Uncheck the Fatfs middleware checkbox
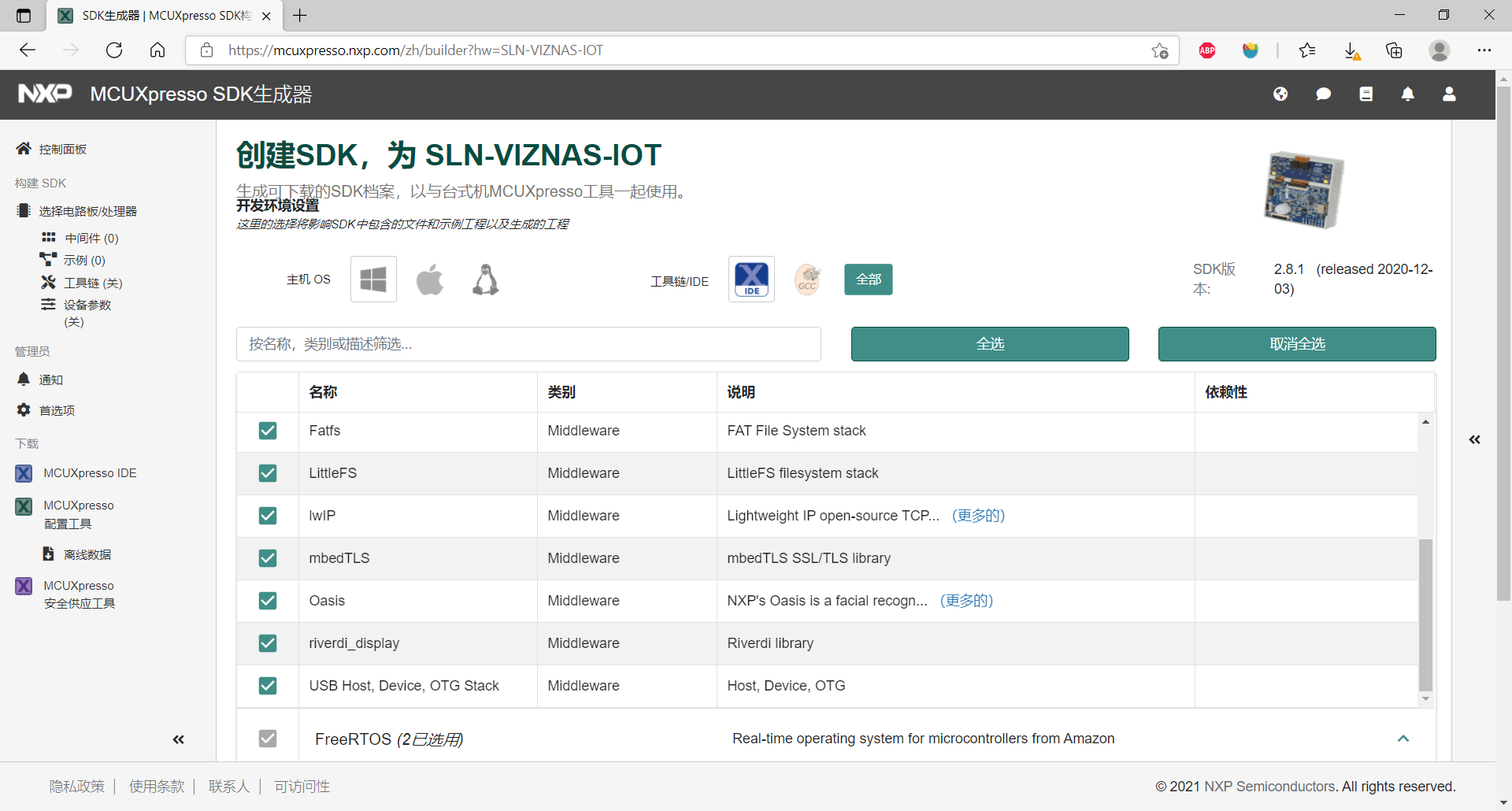This screenshot has height=811, width=1512. pos(268,430)
